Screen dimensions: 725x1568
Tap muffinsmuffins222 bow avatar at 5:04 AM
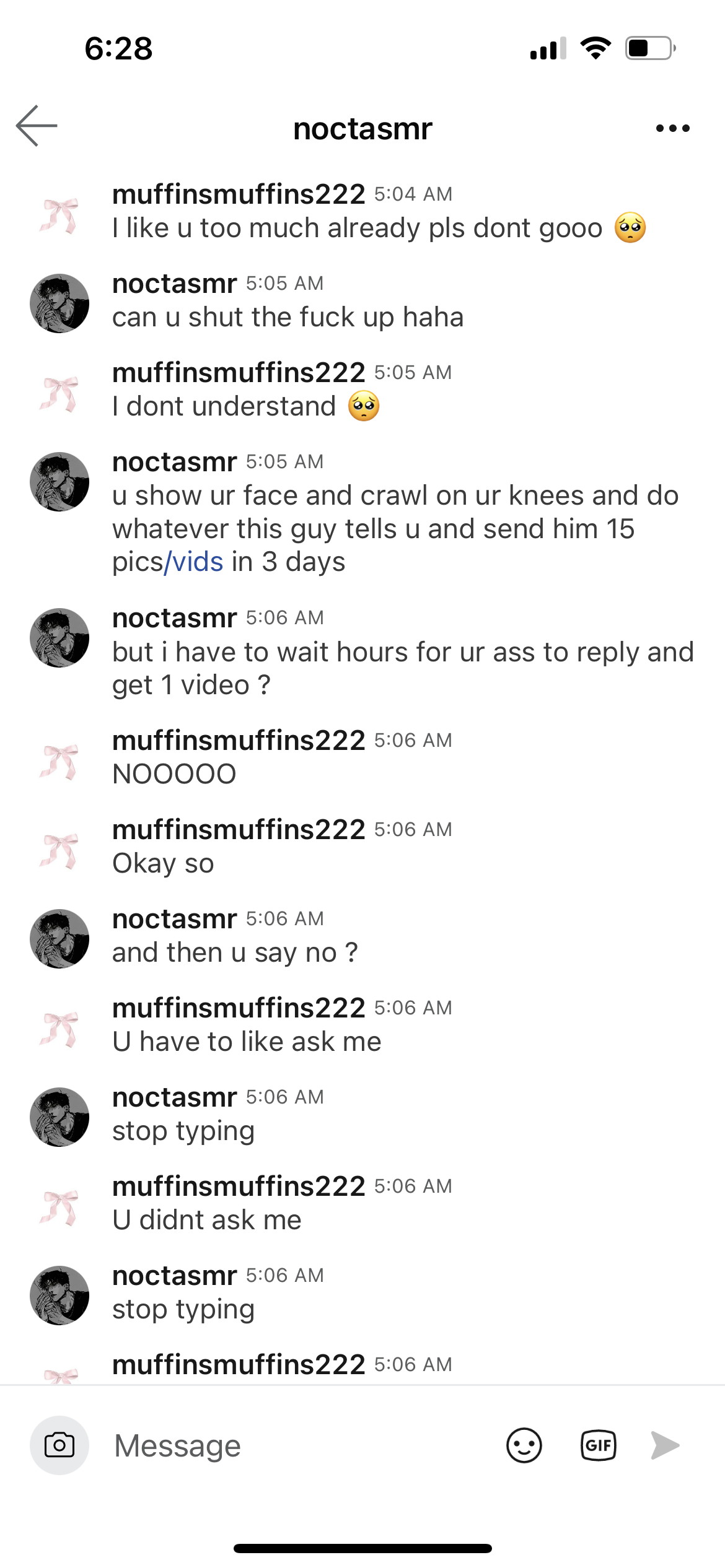click(59, 214)
